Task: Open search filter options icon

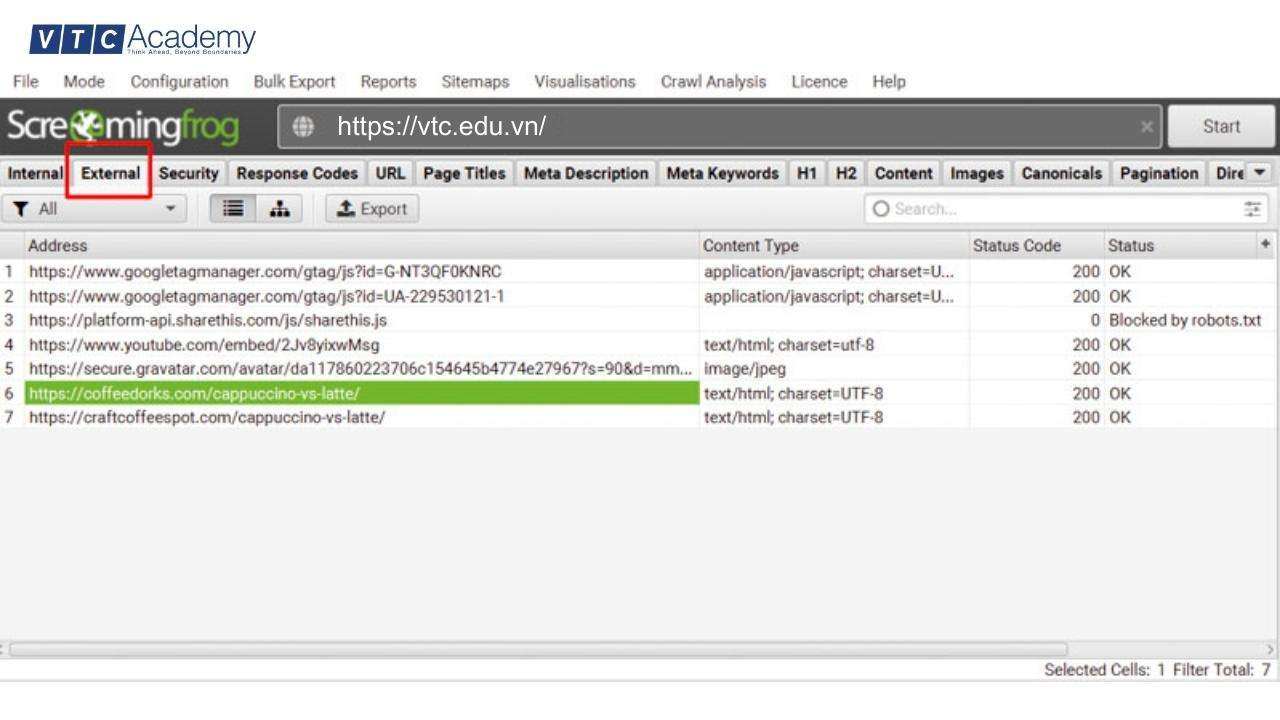Action: 1252,209
